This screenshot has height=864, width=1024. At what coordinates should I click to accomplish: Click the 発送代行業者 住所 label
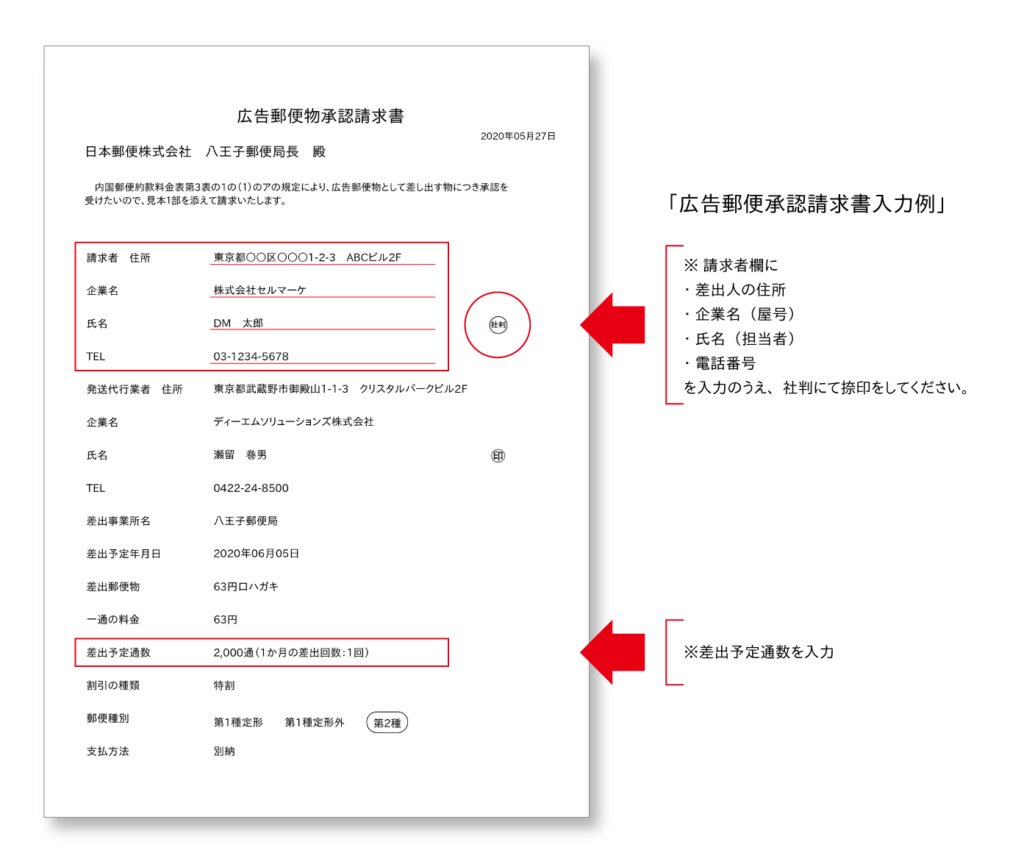(x=135, y=389)
